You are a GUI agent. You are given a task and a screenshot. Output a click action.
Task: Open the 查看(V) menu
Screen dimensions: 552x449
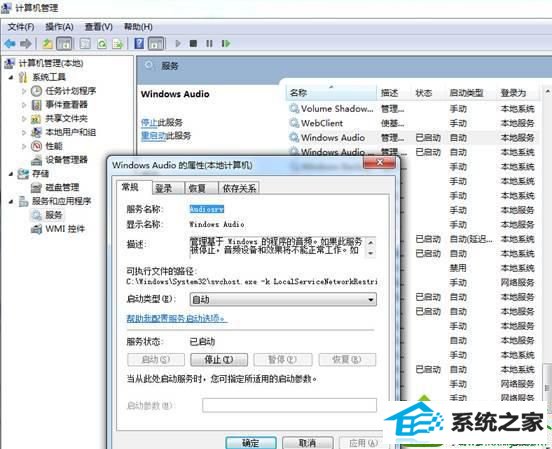pos(99,27)
